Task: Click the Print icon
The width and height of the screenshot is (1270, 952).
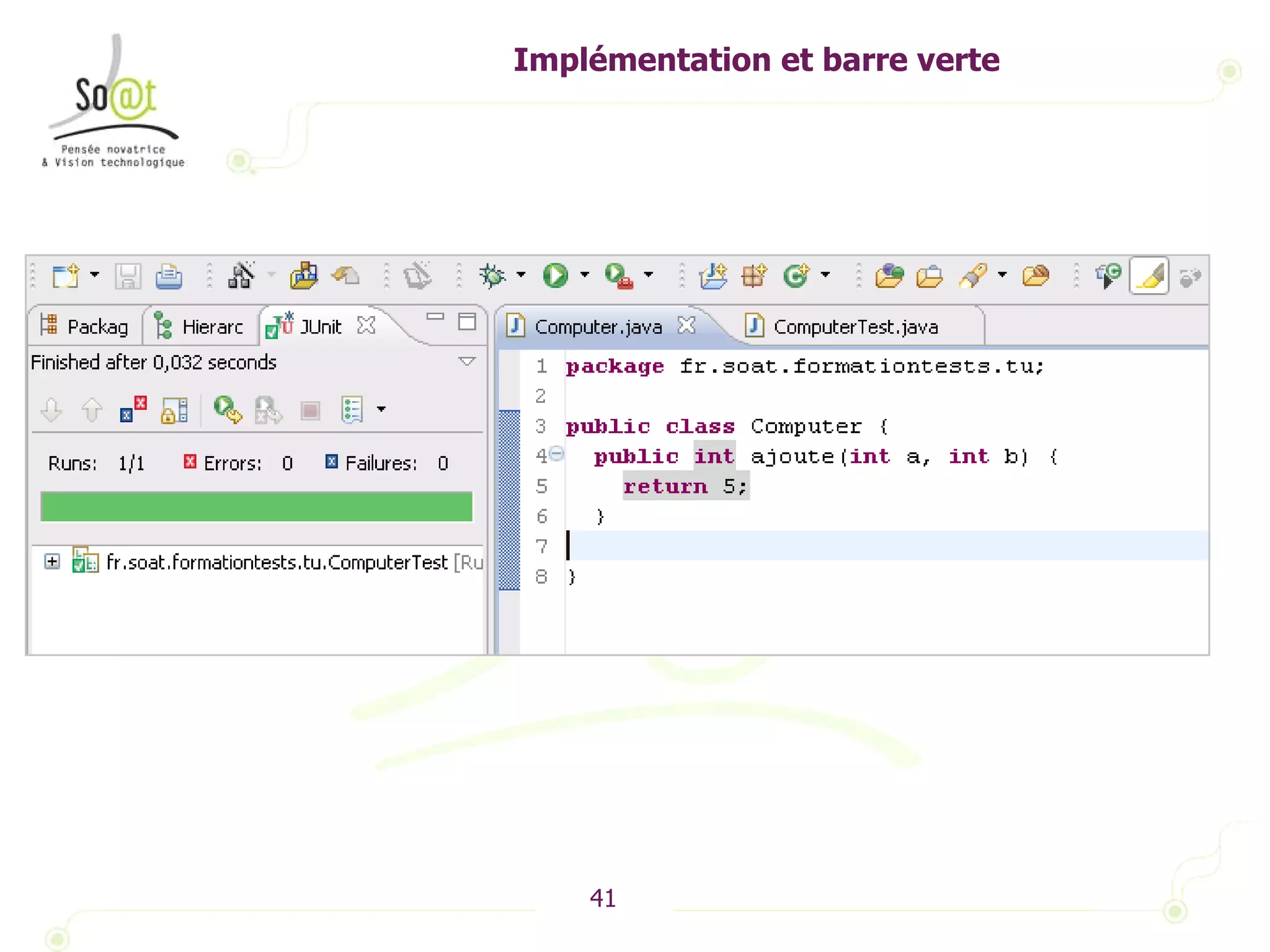Action: pyautogui.click(x=169, y=276)
